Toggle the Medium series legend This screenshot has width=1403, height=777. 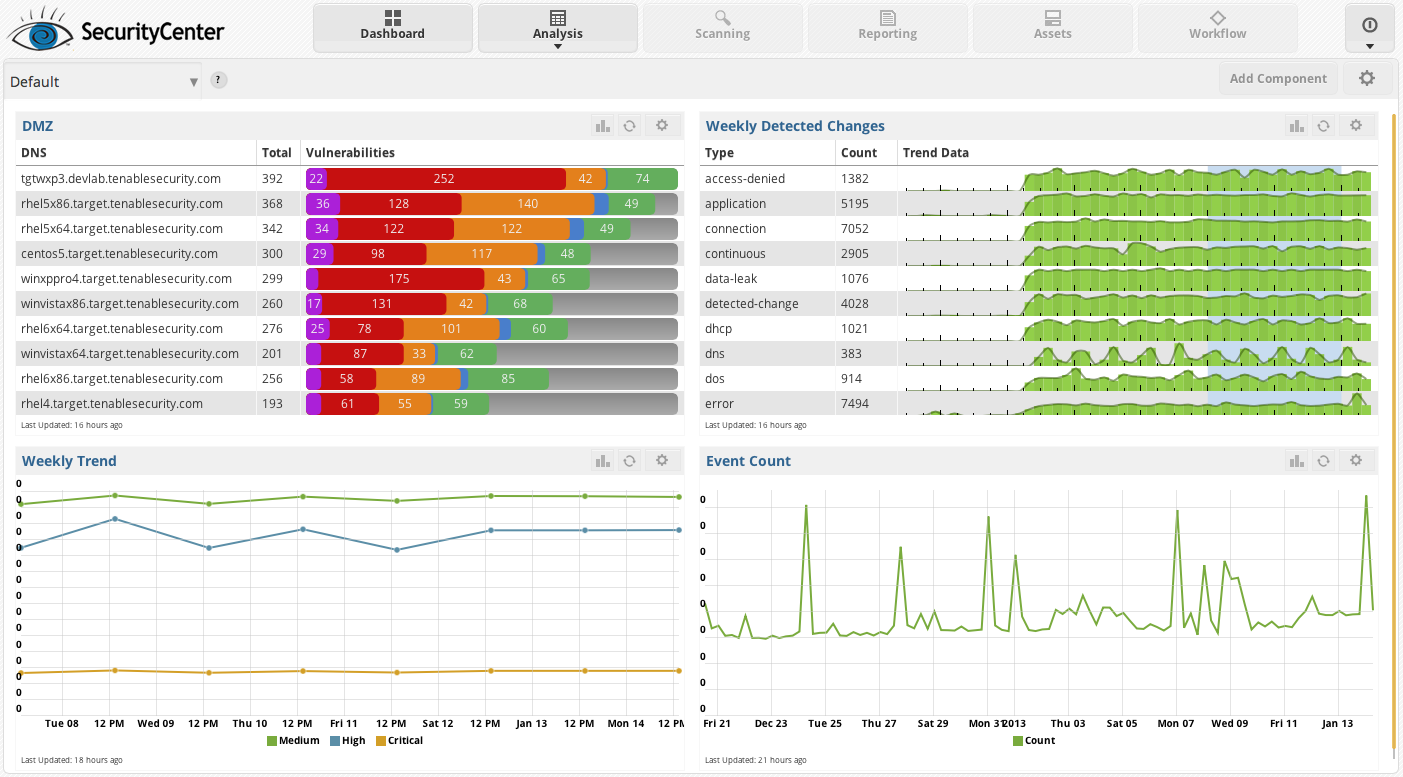[293, 741]
